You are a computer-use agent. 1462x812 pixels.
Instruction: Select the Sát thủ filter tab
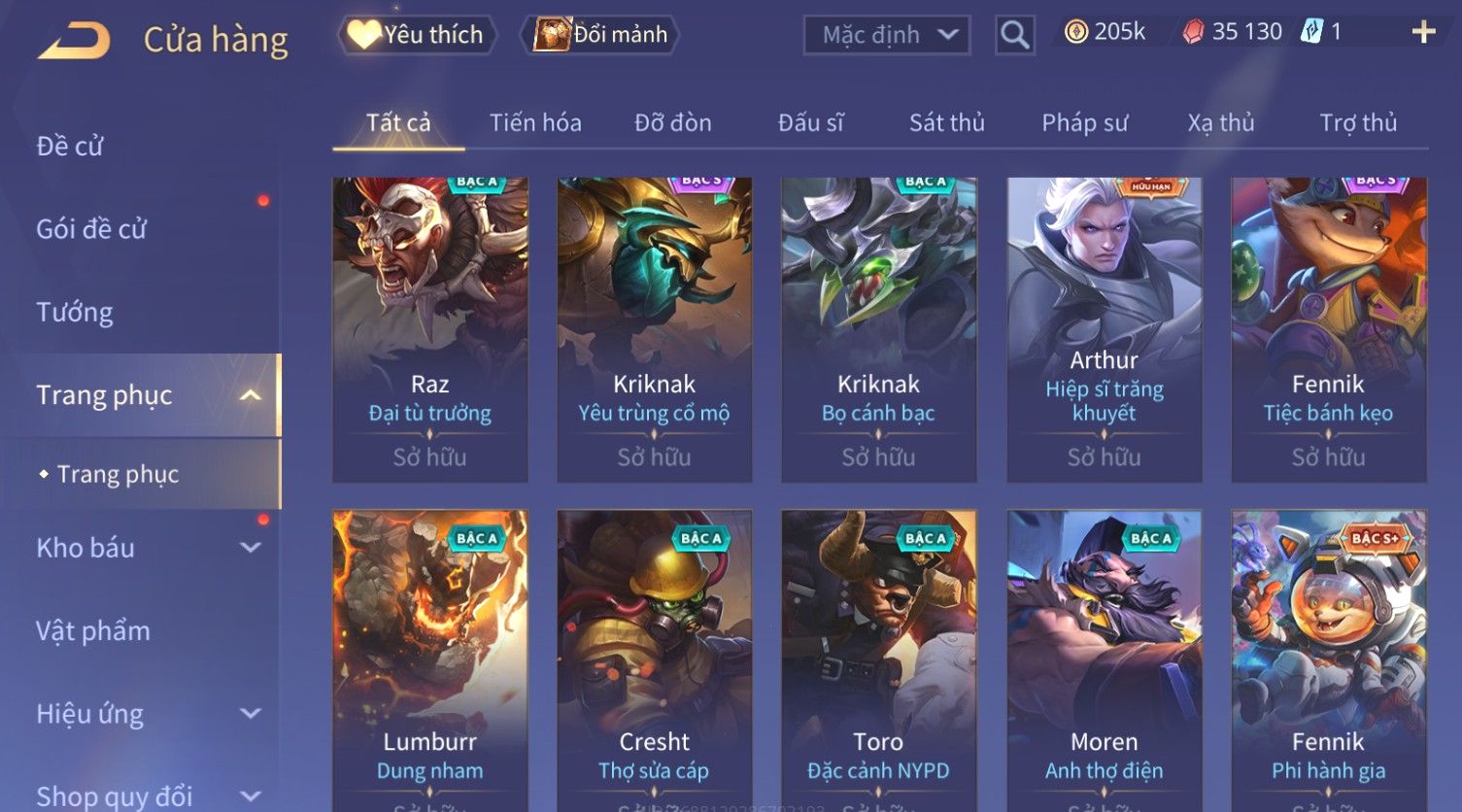coord(947,123)
